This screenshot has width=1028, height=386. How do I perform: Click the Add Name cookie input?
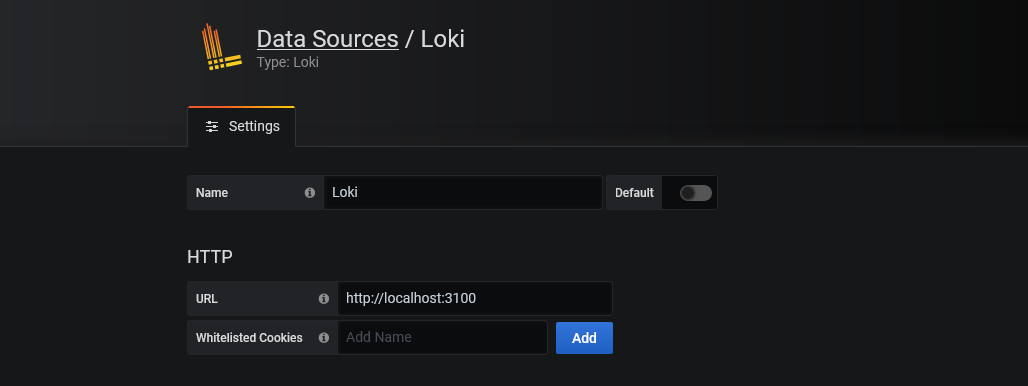point(443,338)
